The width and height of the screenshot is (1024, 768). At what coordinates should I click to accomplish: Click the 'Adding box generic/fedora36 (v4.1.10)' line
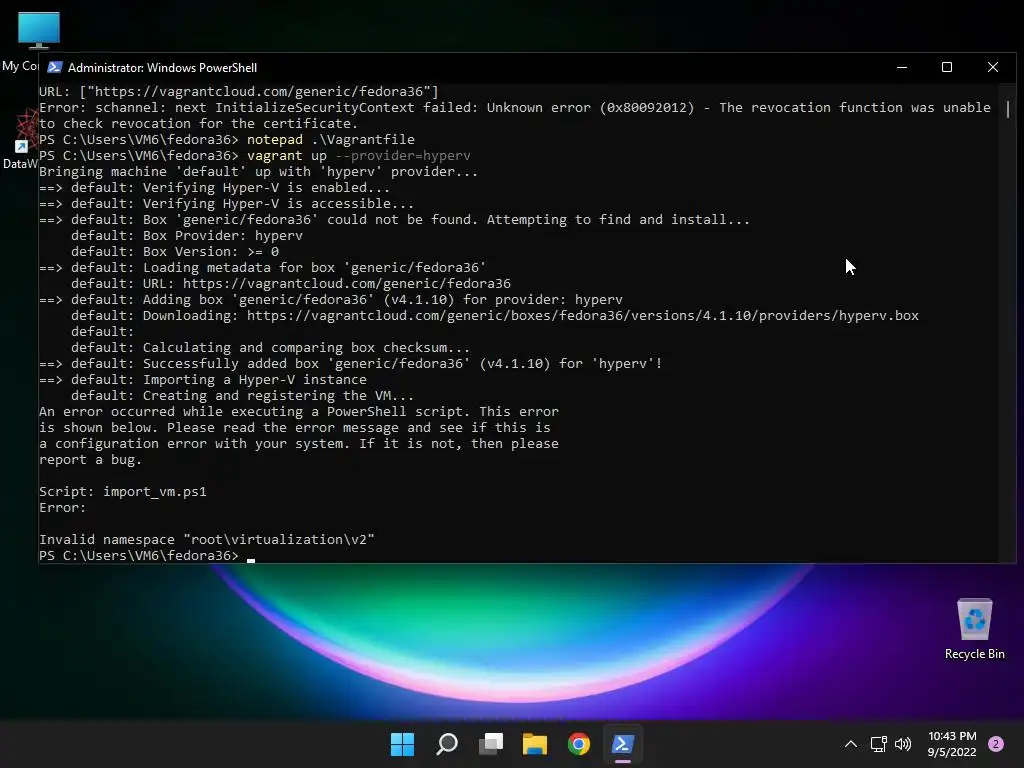click(330, 300)
